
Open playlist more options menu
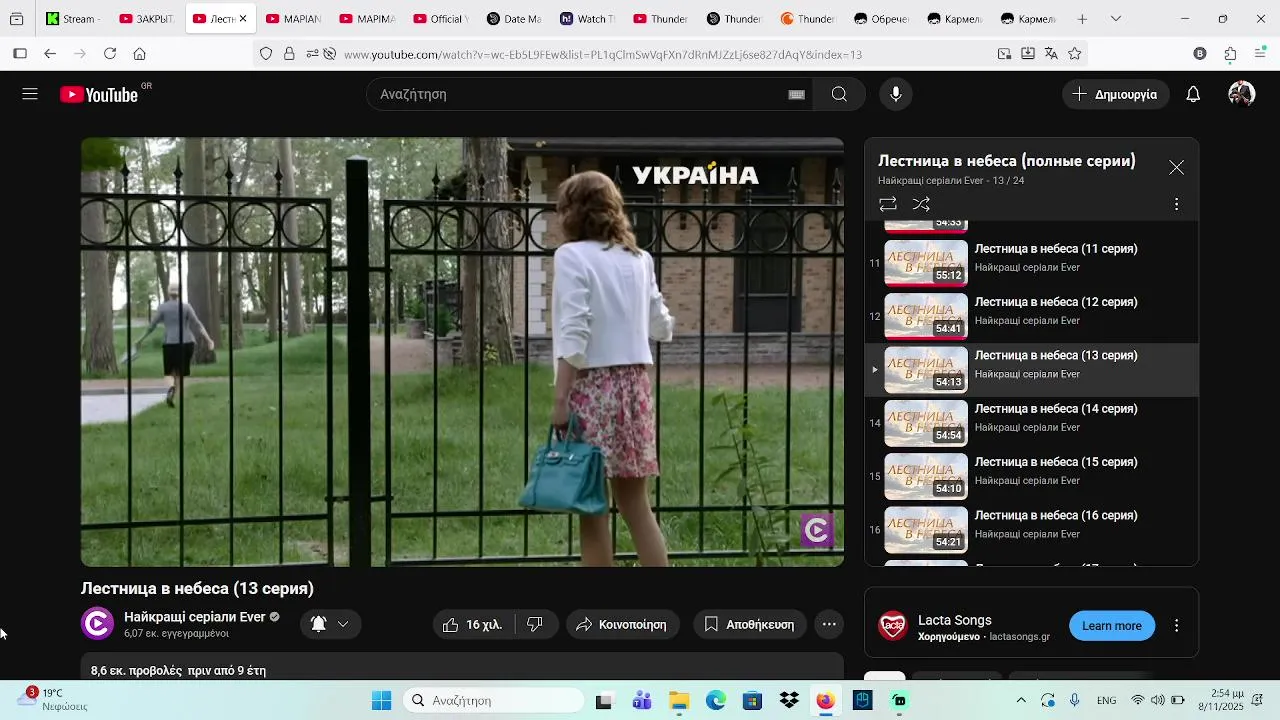point(1176,204)
